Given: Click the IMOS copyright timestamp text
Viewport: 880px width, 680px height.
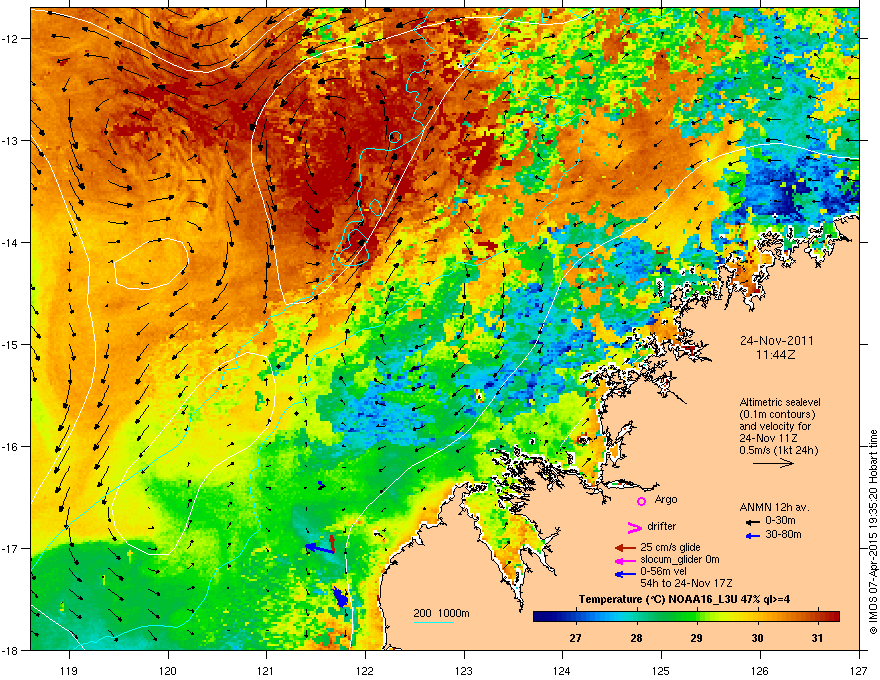Looking at the screenshot, I should click(x=873, y=532).
